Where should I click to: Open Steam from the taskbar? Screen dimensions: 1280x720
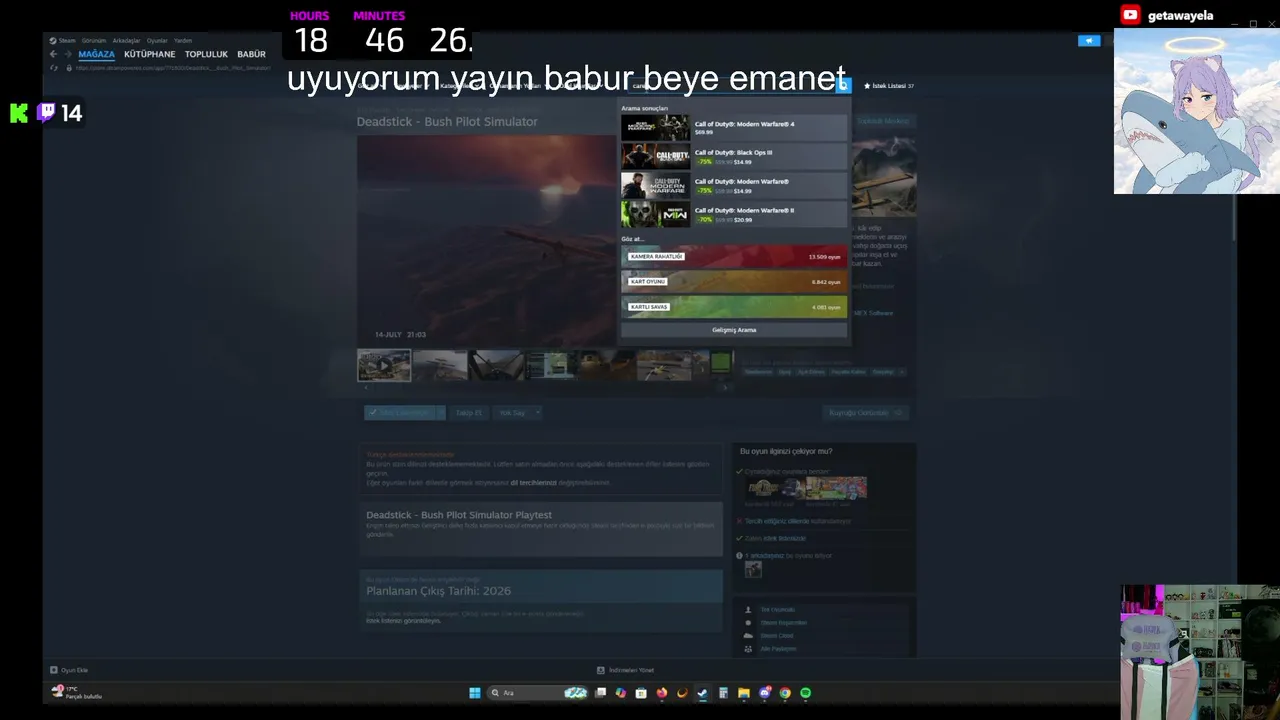pos(702,692)
